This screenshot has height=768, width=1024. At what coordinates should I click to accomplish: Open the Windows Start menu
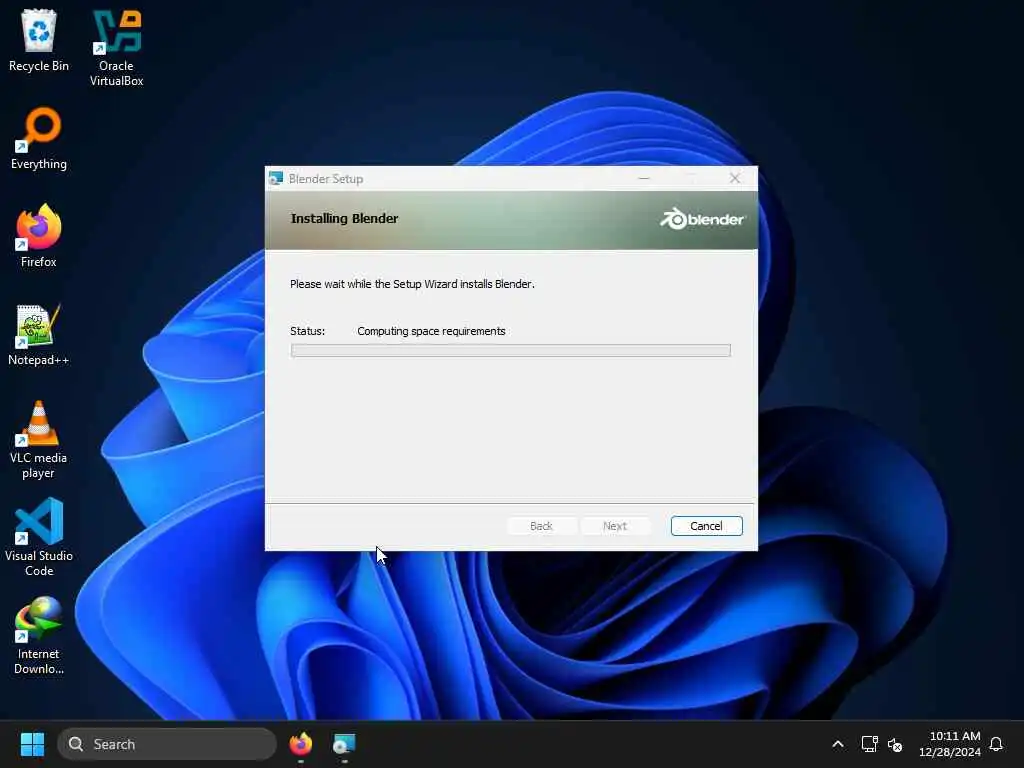[x=32, y=744]
